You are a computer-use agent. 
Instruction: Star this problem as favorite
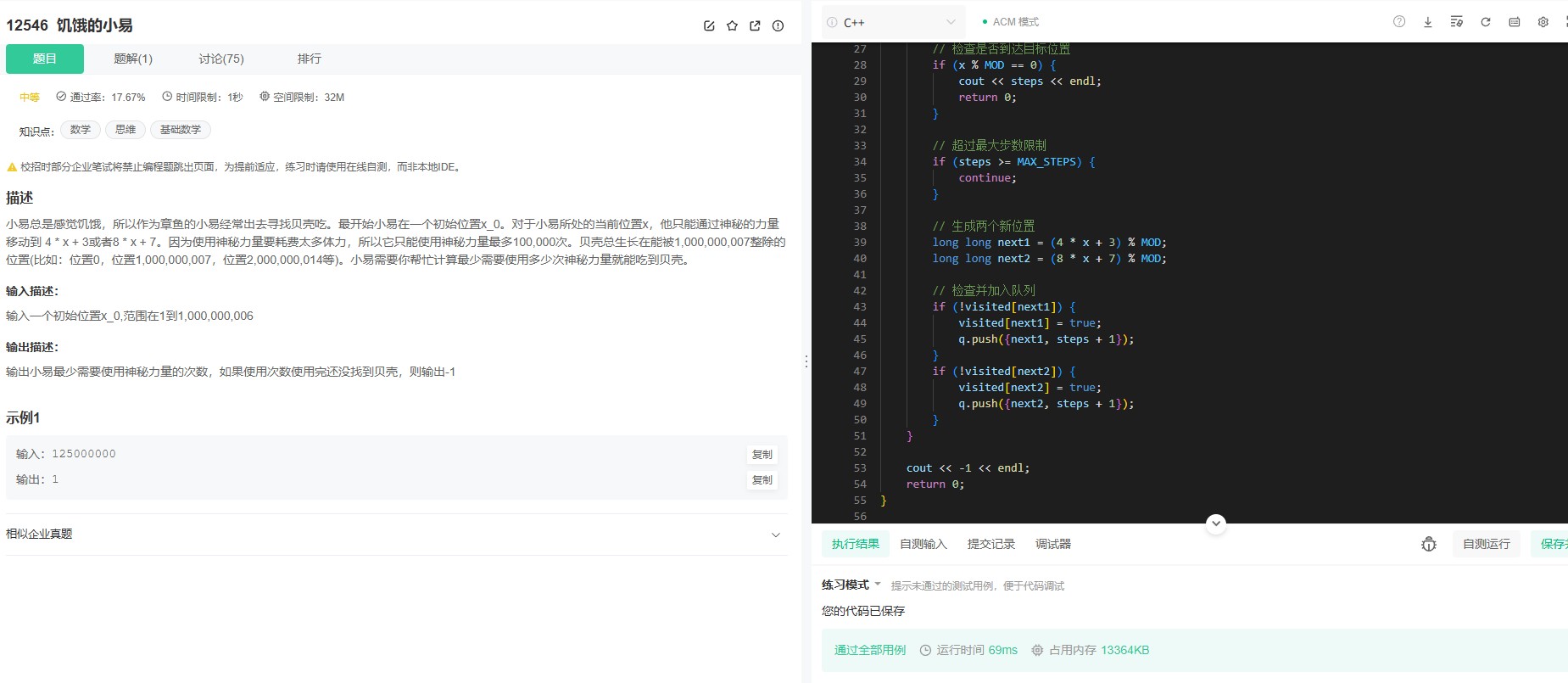[732, 26]
